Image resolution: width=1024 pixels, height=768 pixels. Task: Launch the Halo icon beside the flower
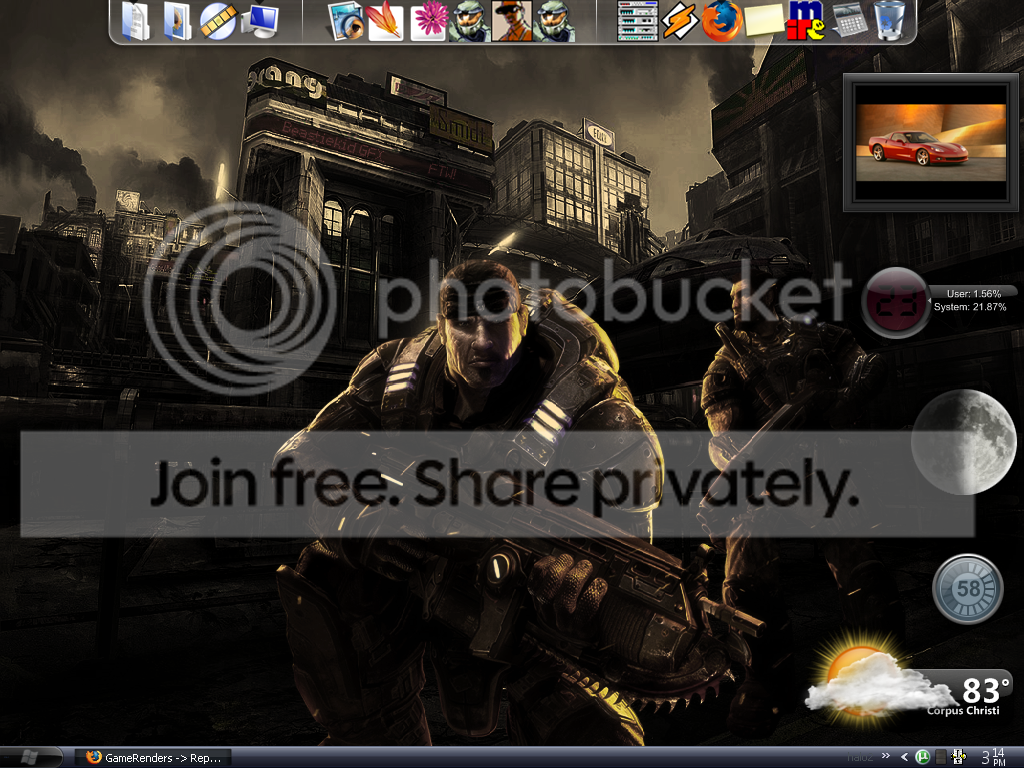470,22
